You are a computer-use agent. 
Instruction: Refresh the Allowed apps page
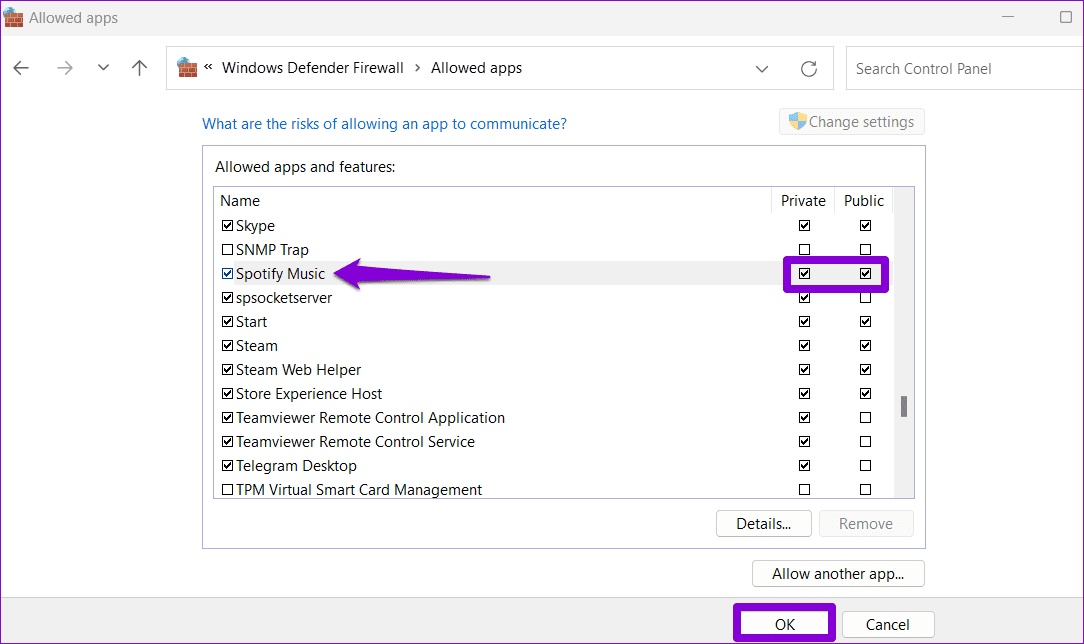point(809,69)
